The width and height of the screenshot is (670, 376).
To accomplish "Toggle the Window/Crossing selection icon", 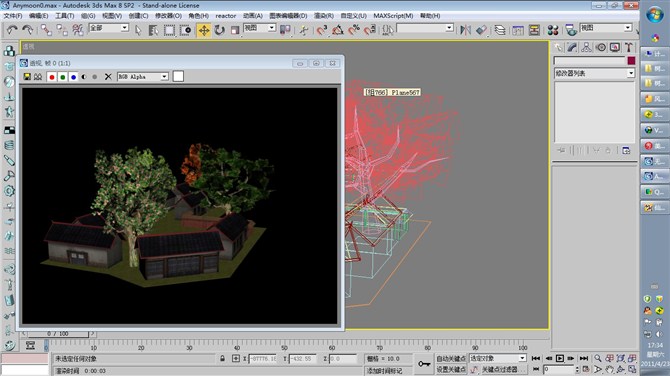I will point(185,30).
